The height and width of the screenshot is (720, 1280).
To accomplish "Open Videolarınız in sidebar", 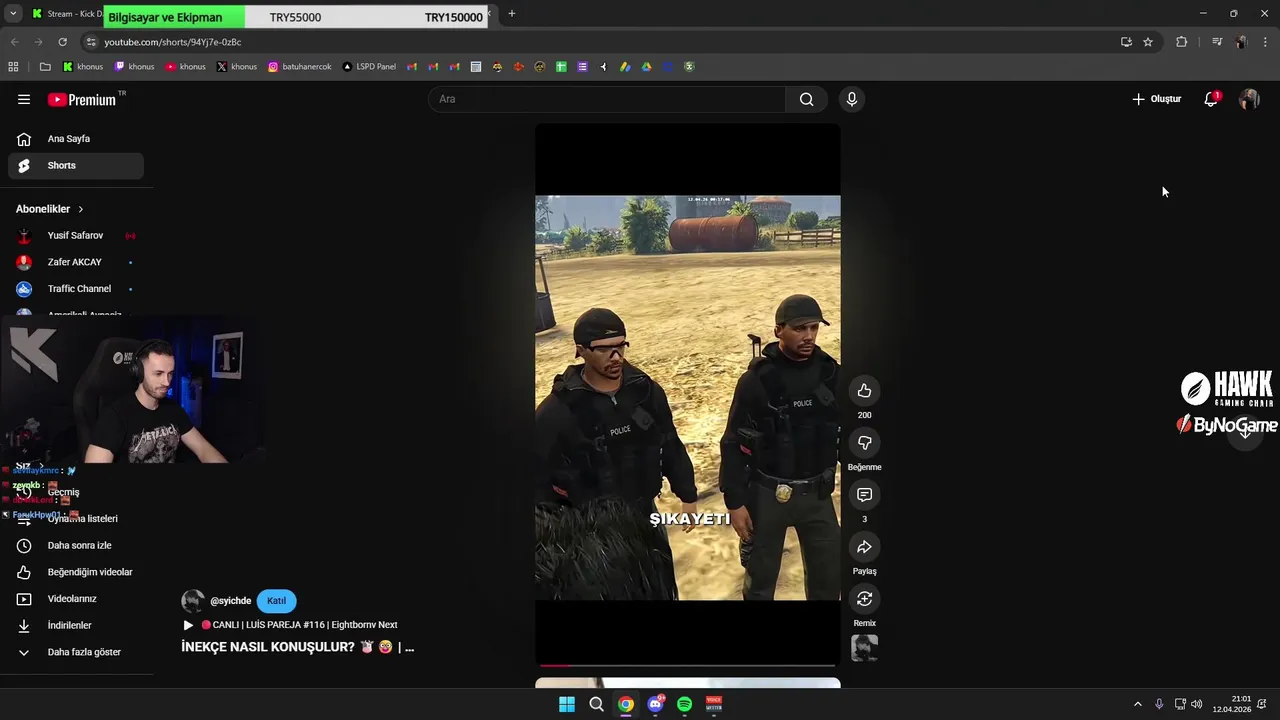I will click(x=76, y=599).
